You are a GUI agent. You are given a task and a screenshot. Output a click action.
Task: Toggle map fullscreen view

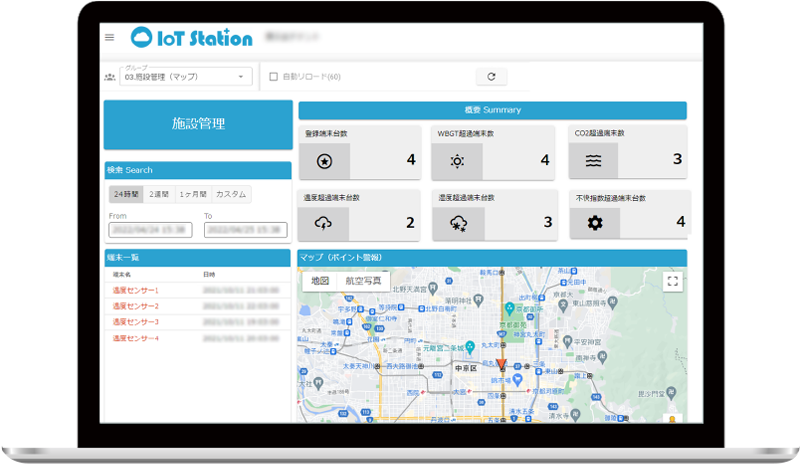(x=672, y=282)
